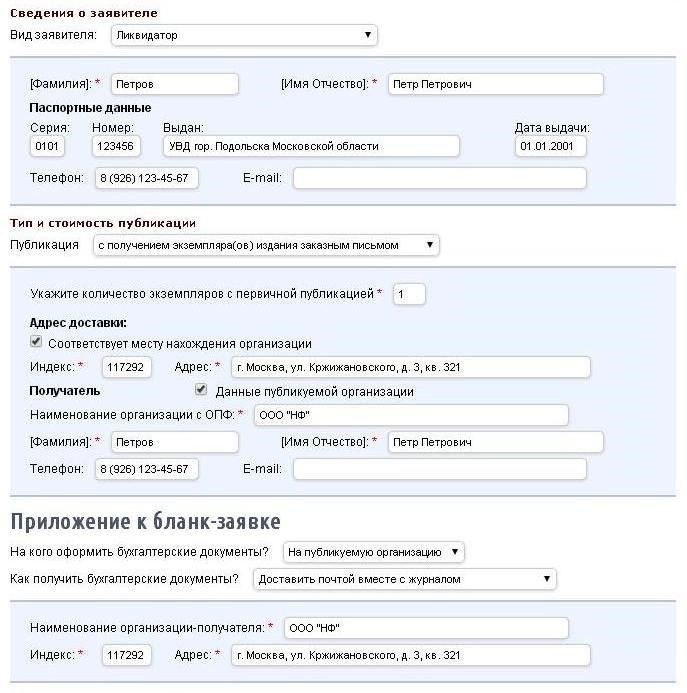Click the delivery Индекс field

point(127,367)
